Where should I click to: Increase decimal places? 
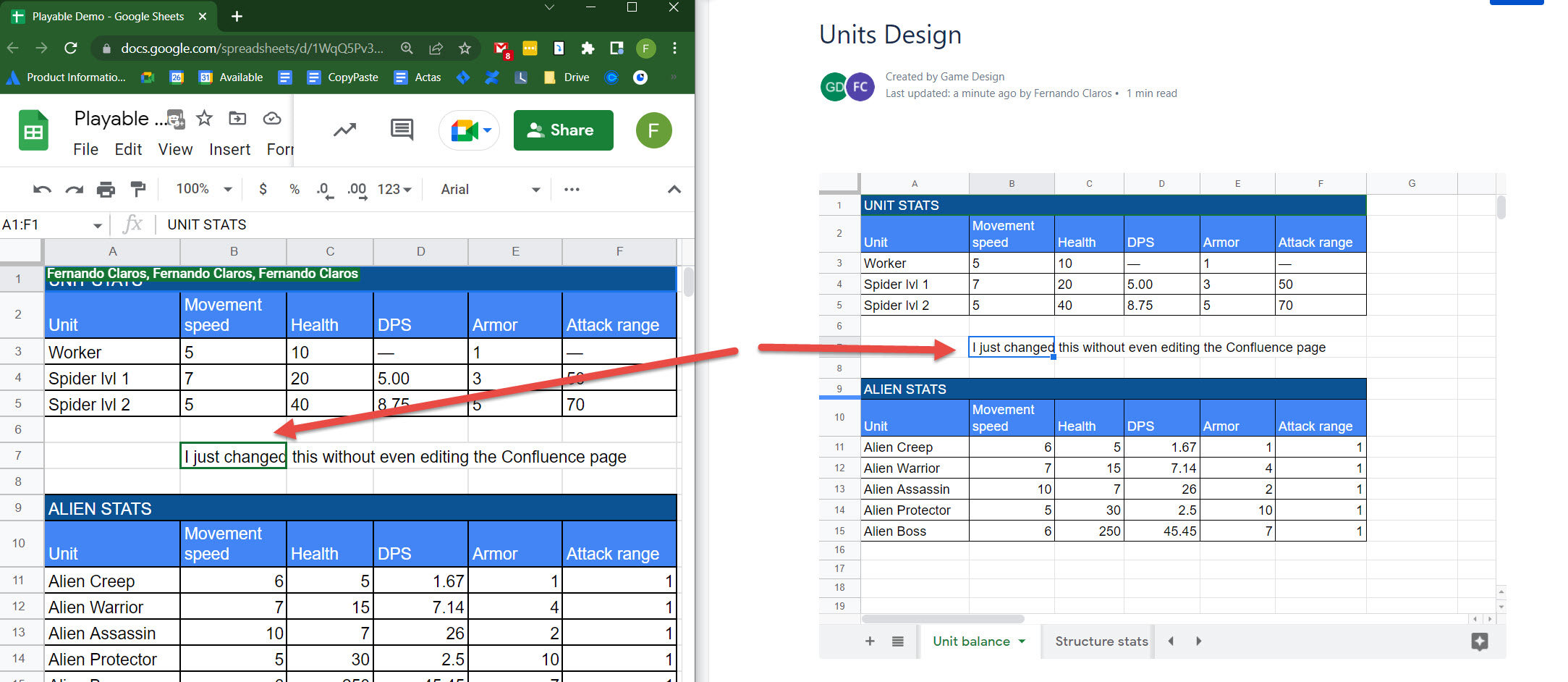pyautogui.click(x=356, y=189)
